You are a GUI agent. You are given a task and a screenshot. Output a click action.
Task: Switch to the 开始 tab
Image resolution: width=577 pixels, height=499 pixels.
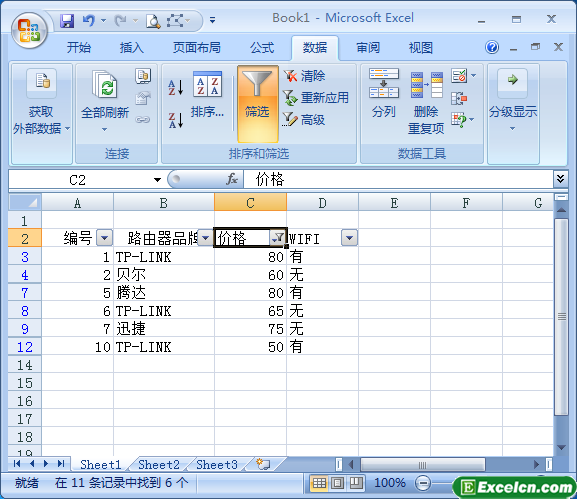pos(78,47)
